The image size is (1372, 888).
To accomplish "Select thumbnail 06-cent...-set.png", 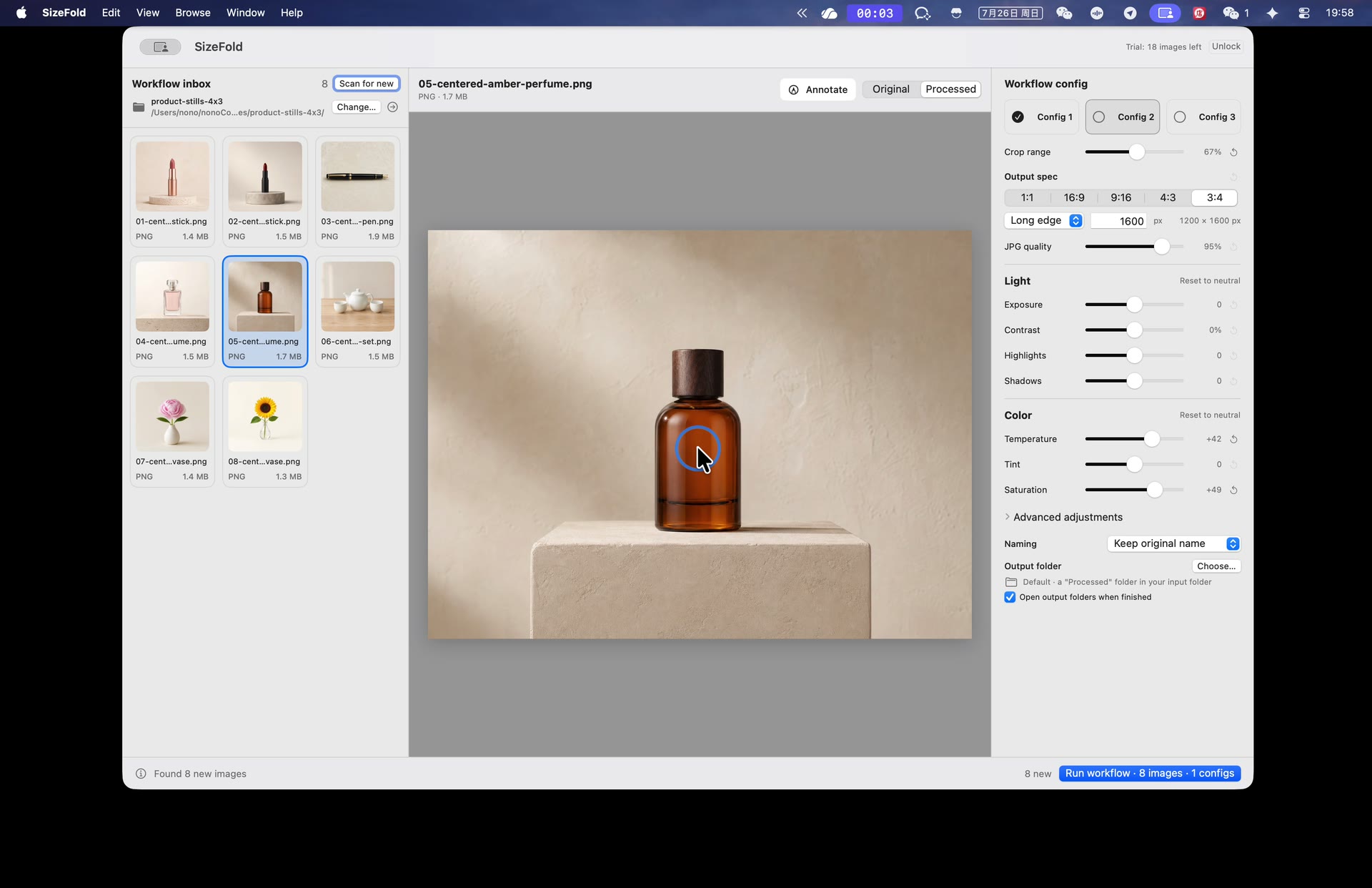I will pos(357,312).
